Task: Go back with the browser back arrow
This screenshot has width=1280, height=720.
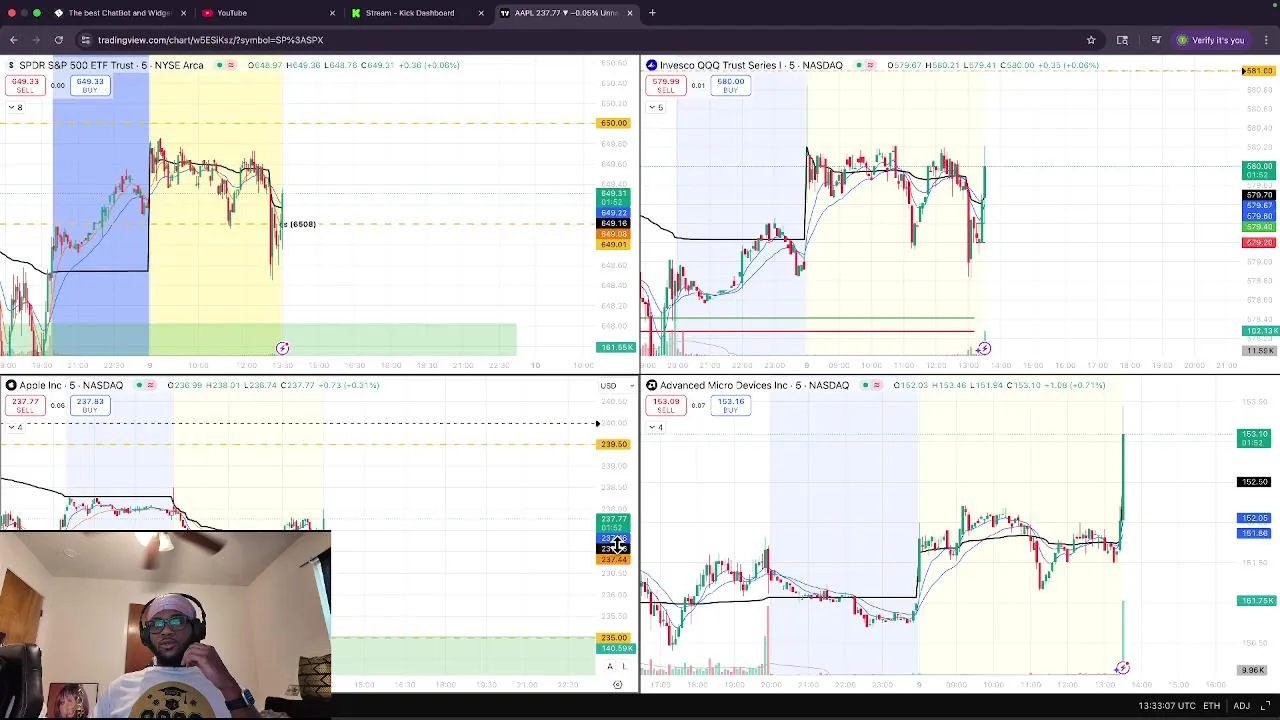Action: [13, 40]
